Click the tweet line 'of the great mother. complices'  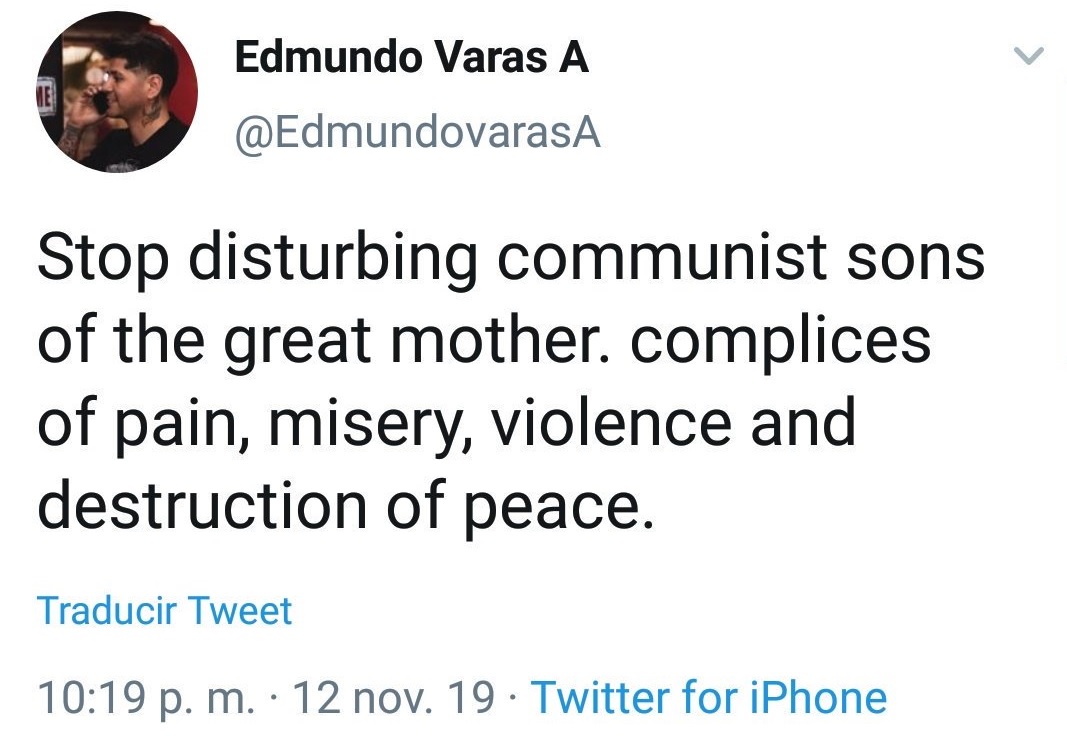pyautogui.click(x=484, y=341)
